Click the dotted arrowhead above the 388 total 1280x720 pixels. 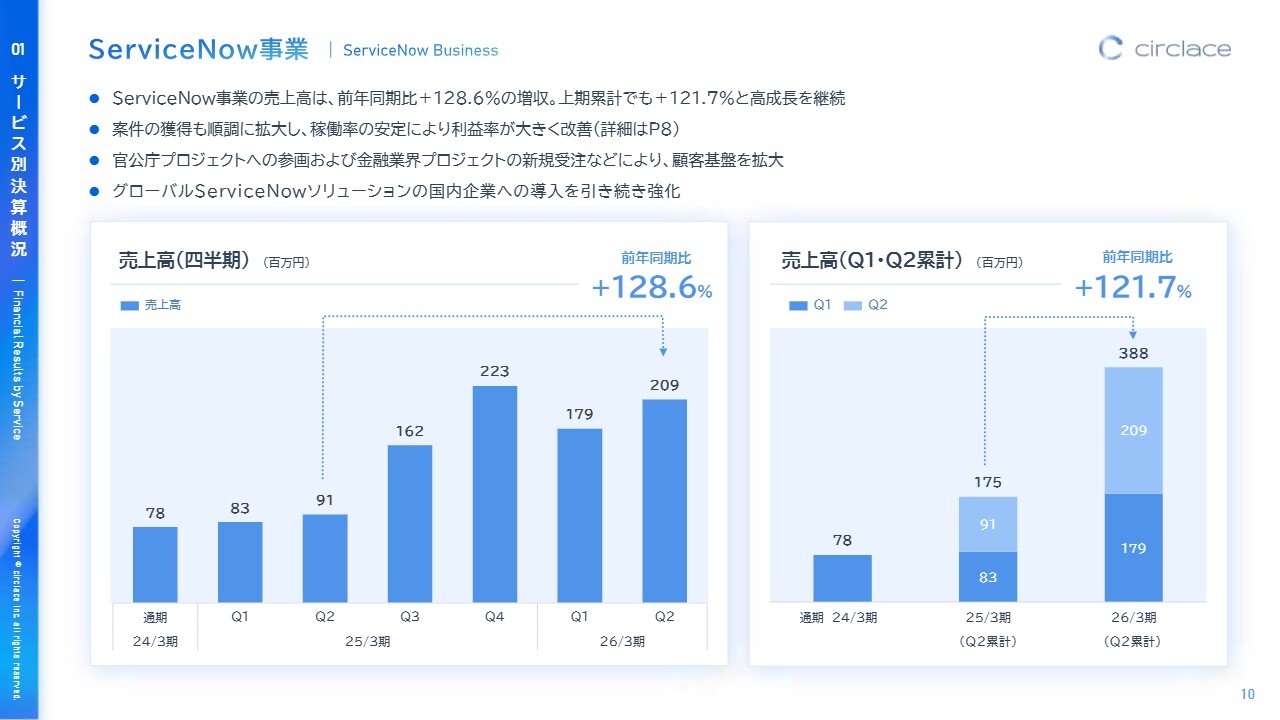1133,334
